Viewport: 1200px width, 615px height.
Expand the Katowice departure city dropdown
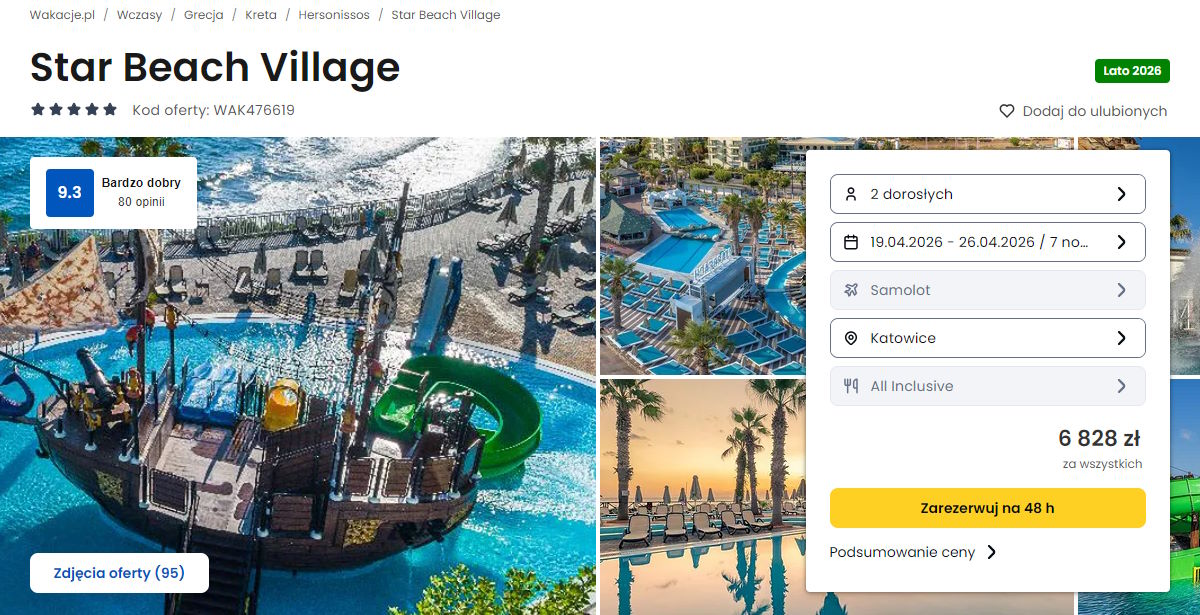(x=988, y=338)
